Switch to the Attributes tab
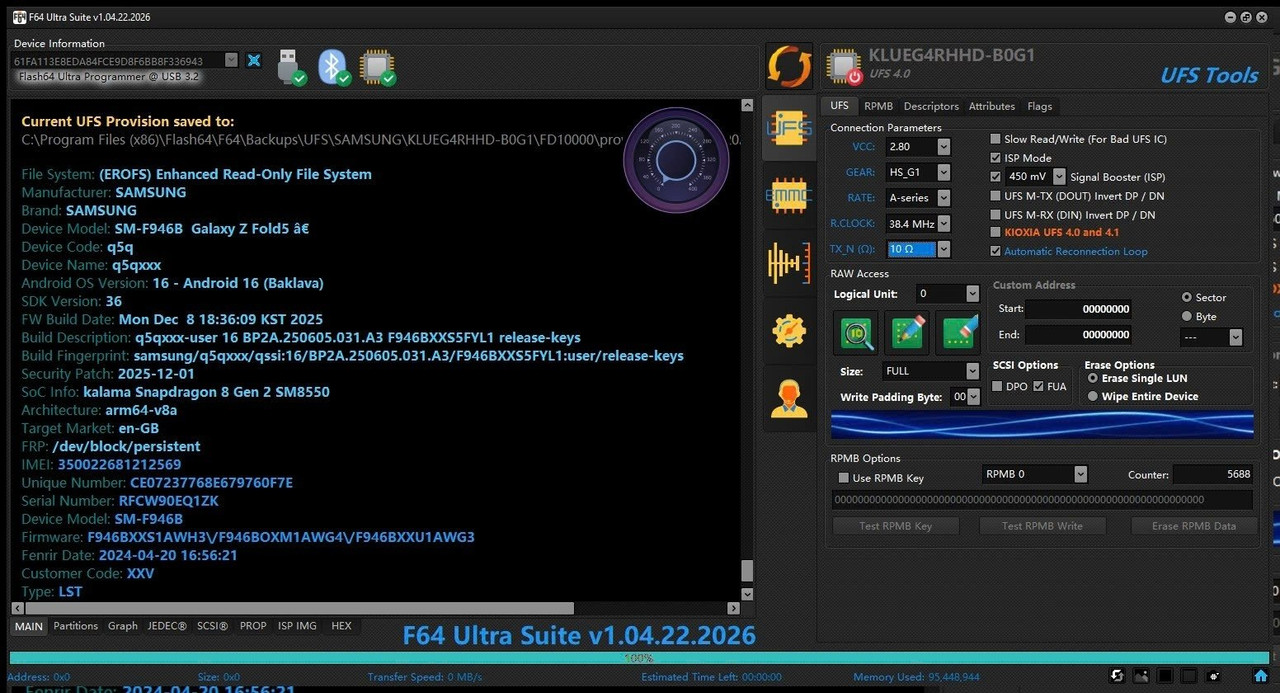The height and width of the screenshot is (693, 1280). [992, 106]
